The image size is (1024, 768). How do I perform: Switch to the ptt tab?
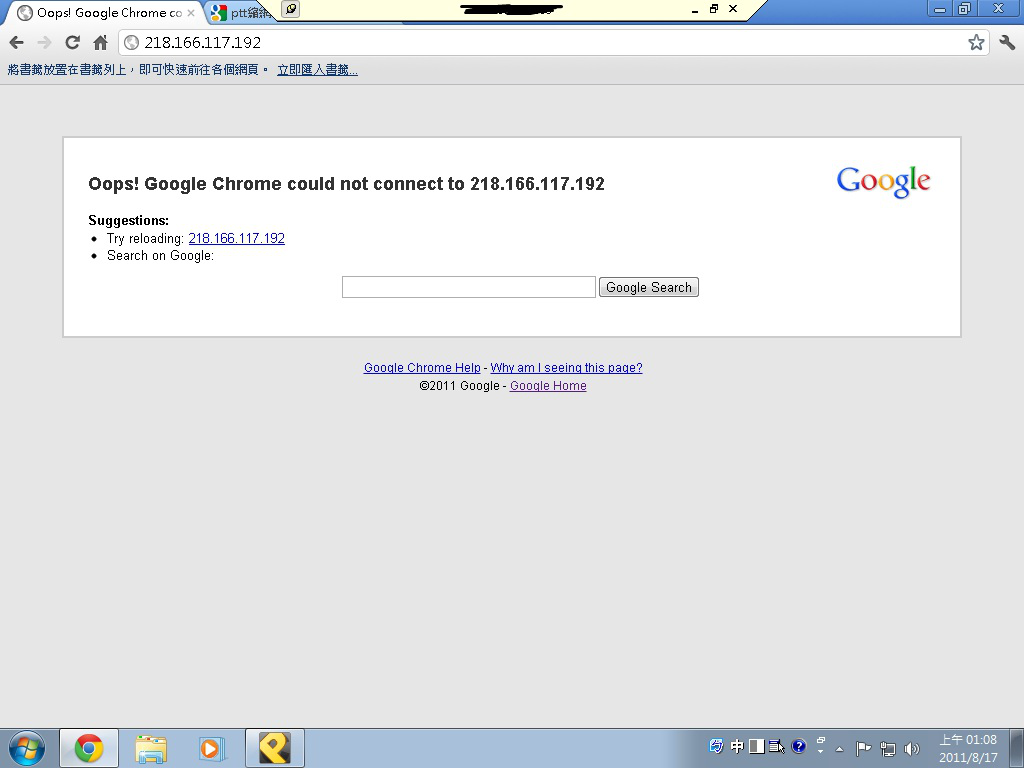click(x=240, y=12)
